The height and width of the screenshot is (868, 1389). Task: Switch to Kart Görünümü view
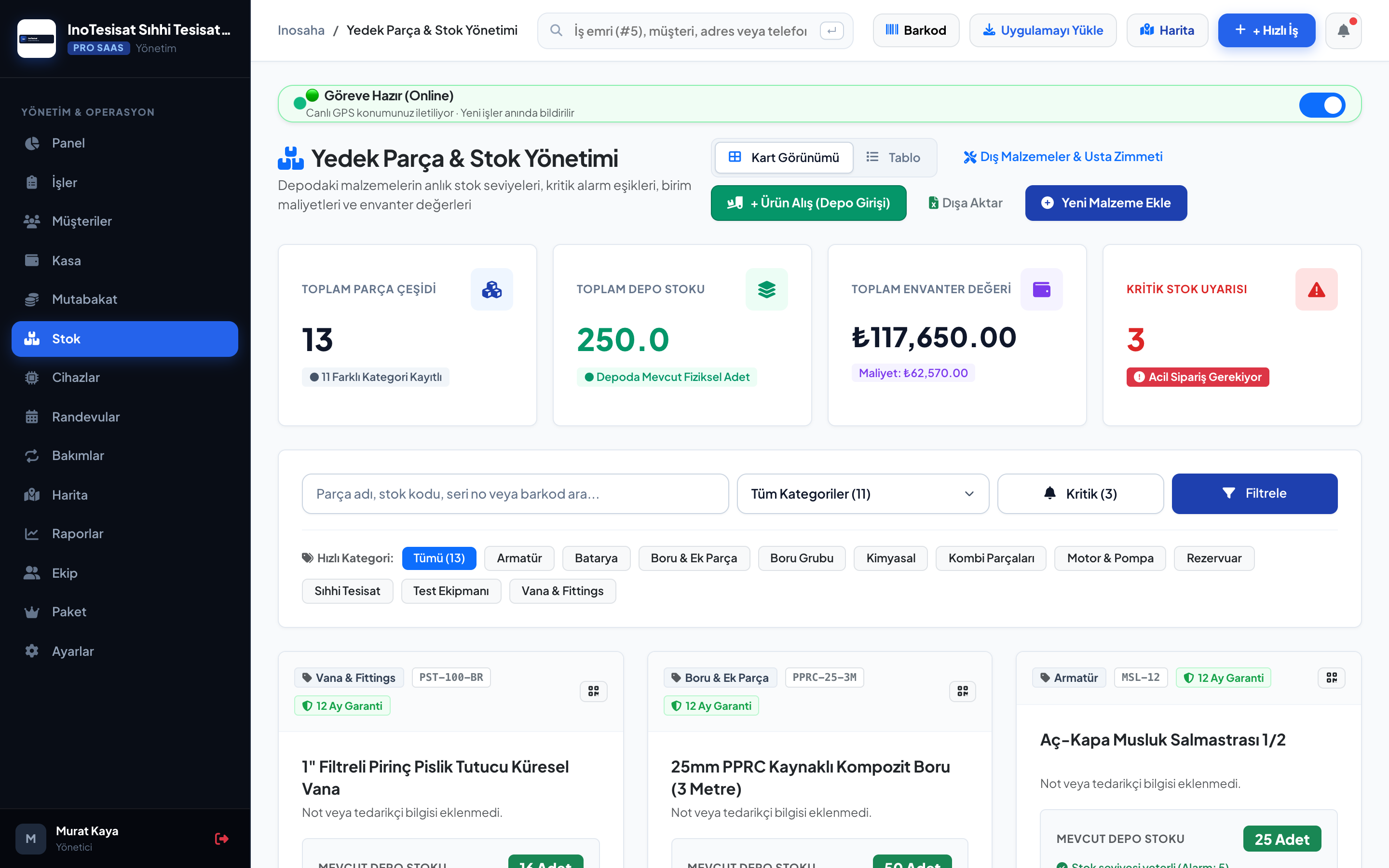click(x=784, y=157)
